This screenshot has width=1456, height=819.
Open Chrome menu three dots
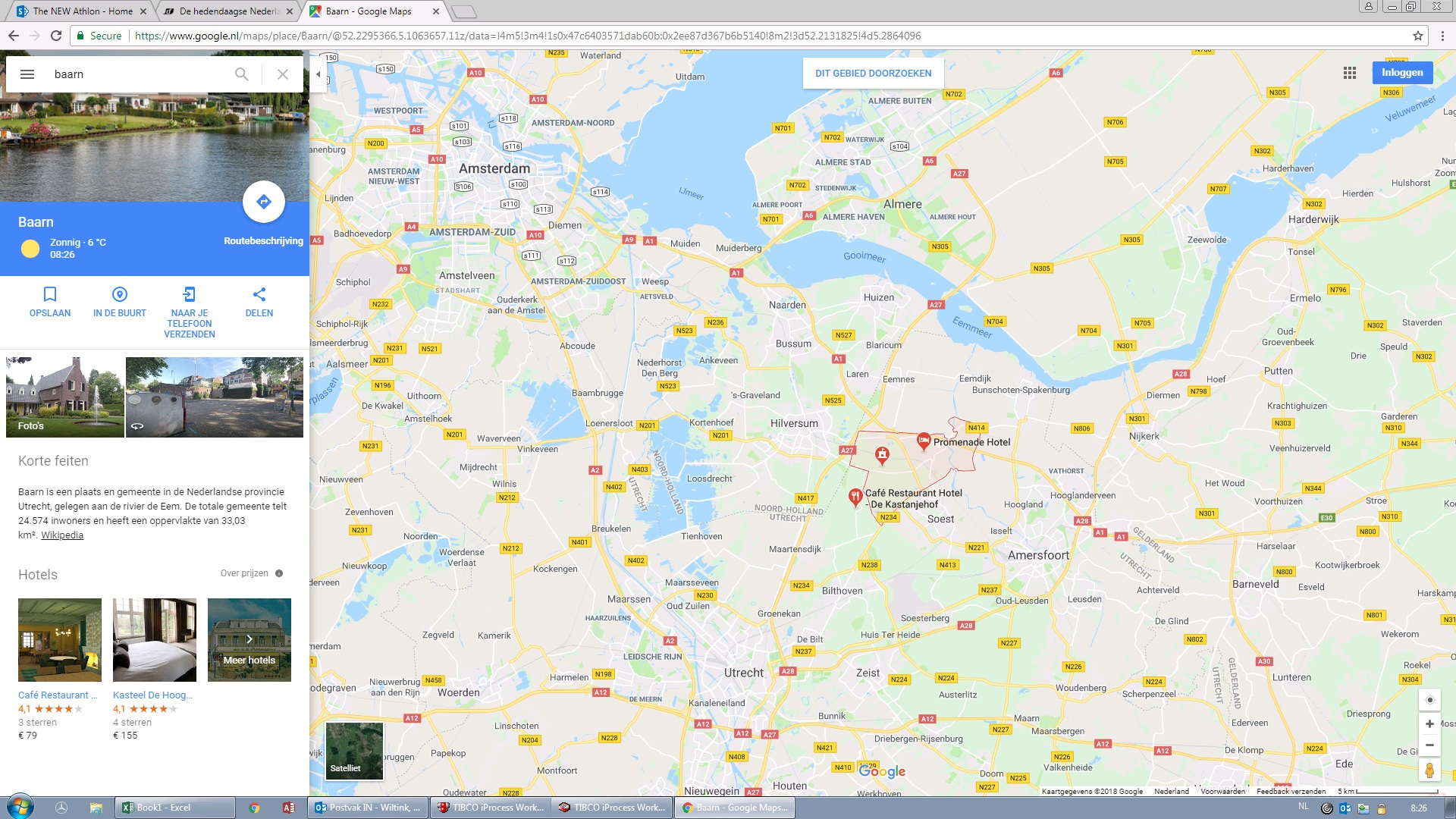(1443, 36)
